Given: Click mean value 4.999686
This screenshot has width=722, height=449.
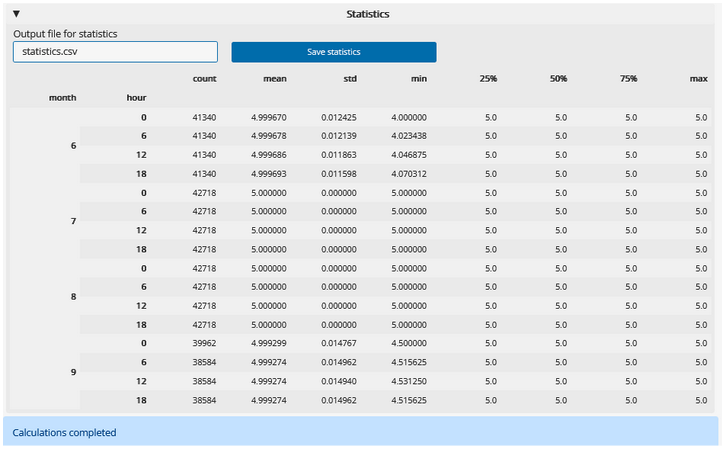Looking at the screenshot, I should click(x=269, y=155).
